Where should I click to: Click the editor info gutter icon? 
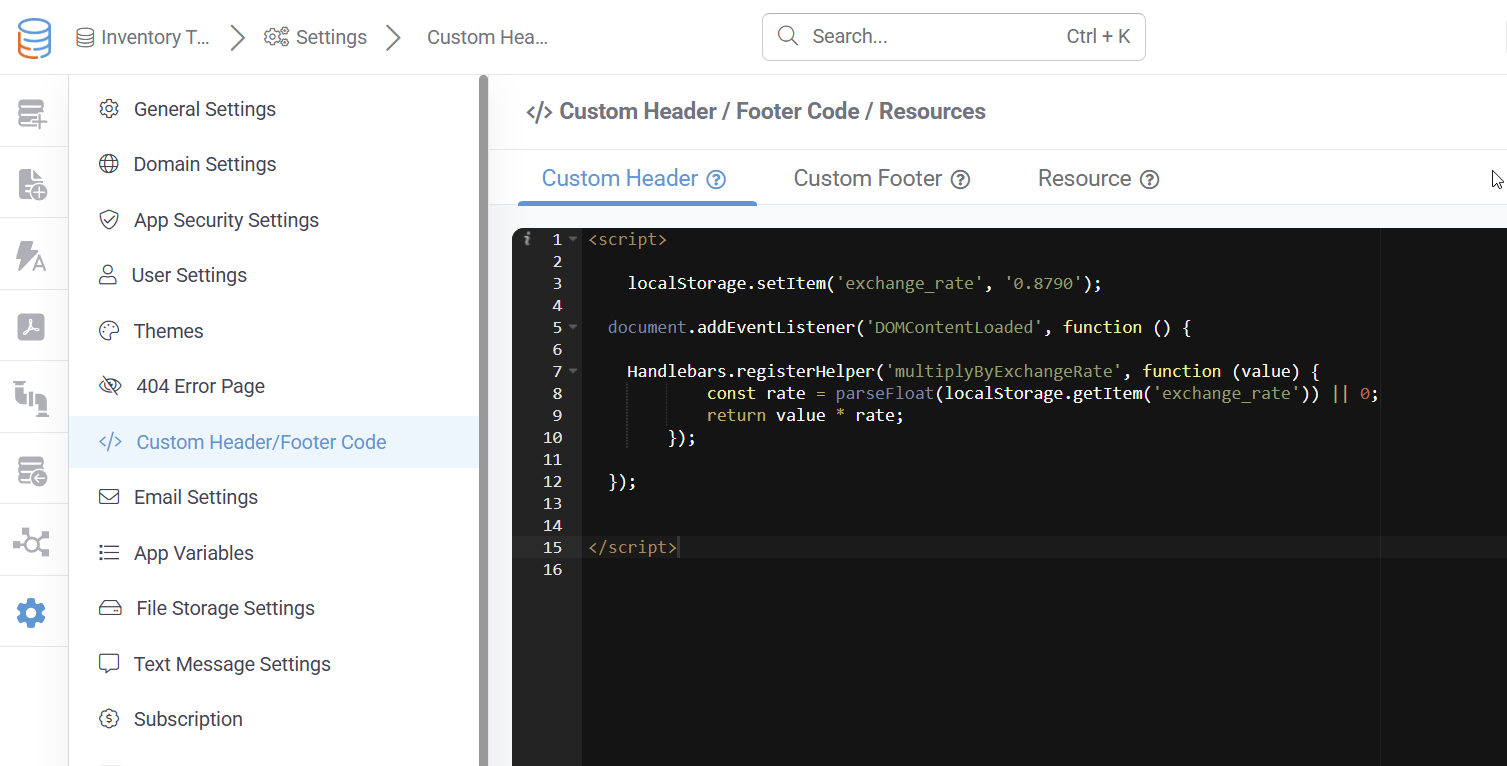(526, 239)
